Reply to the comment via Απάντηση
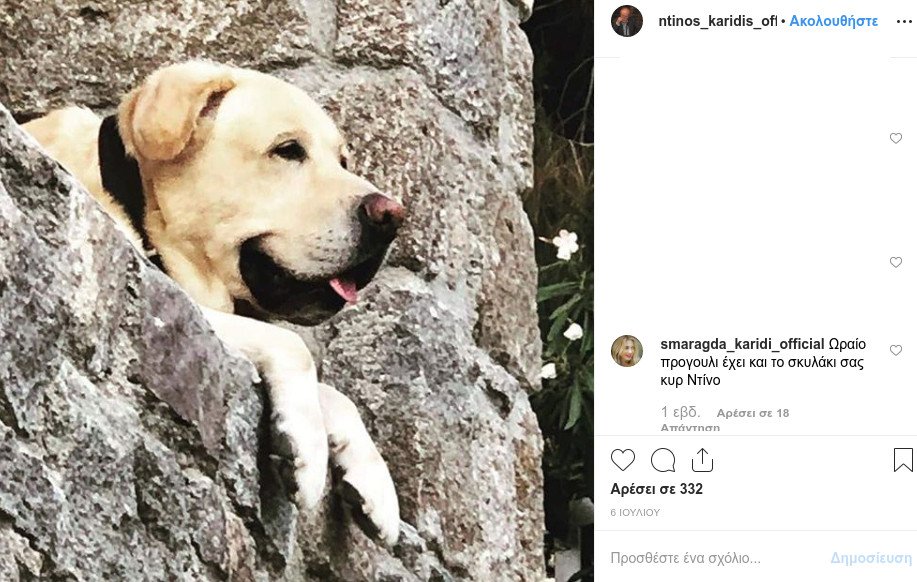917x582 pixels. pos(690,427)
